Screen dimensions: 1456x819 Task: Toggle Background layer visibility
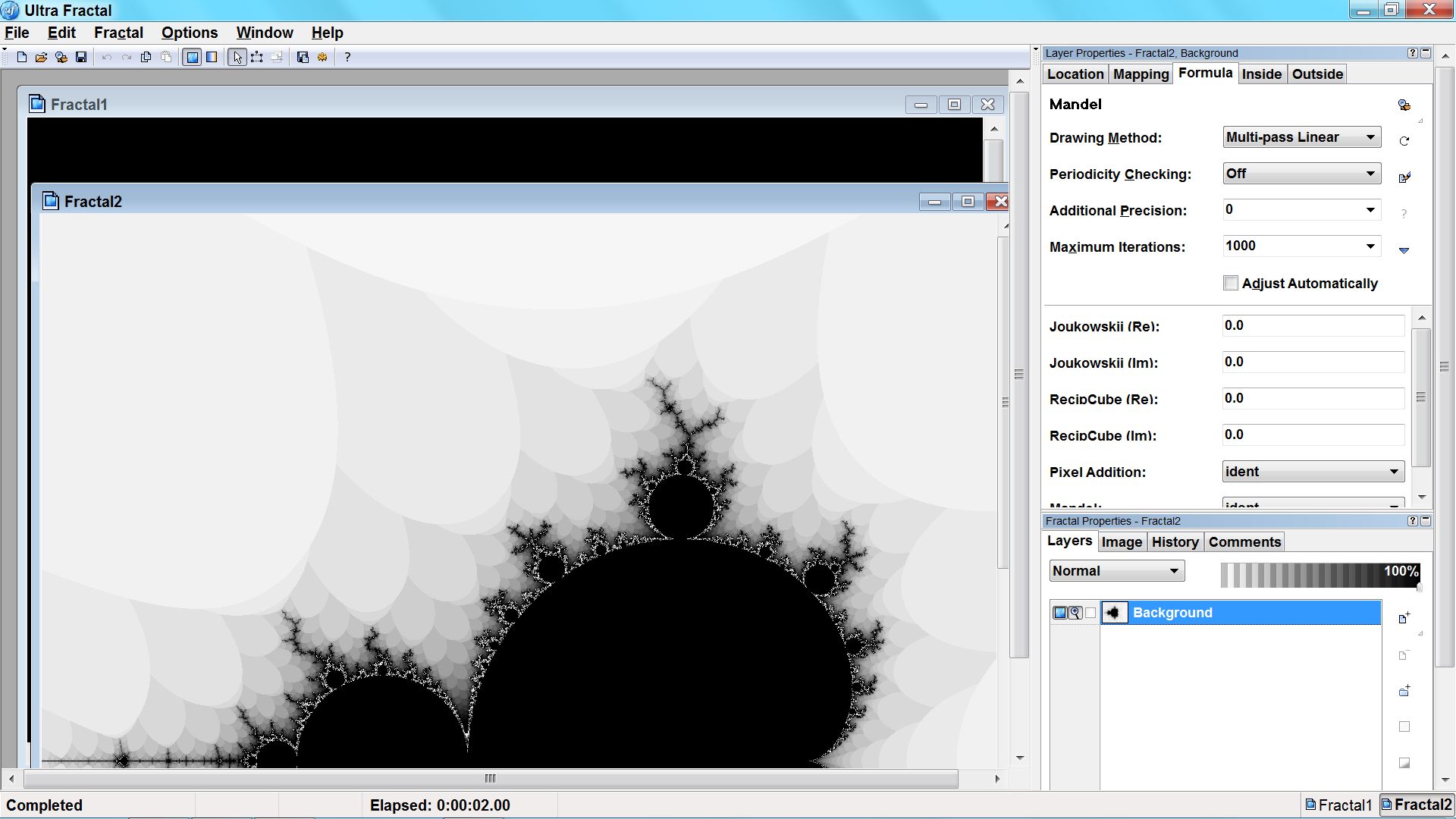click(x=1060, y=613)
